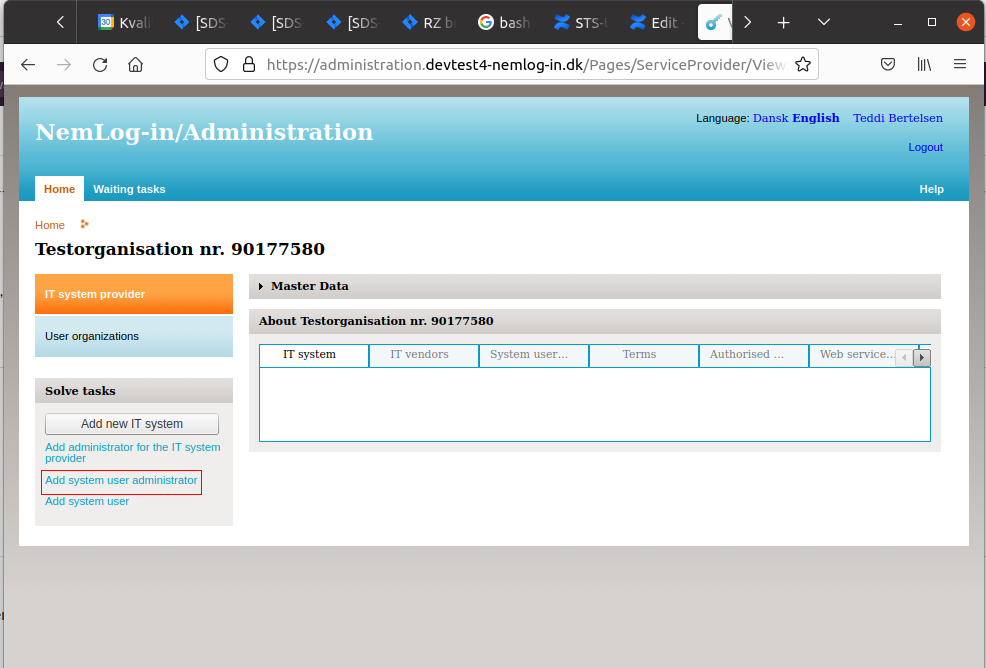Click the browser back arrow
This screenshot has height=668, width=986.
[x=28, y=65]
